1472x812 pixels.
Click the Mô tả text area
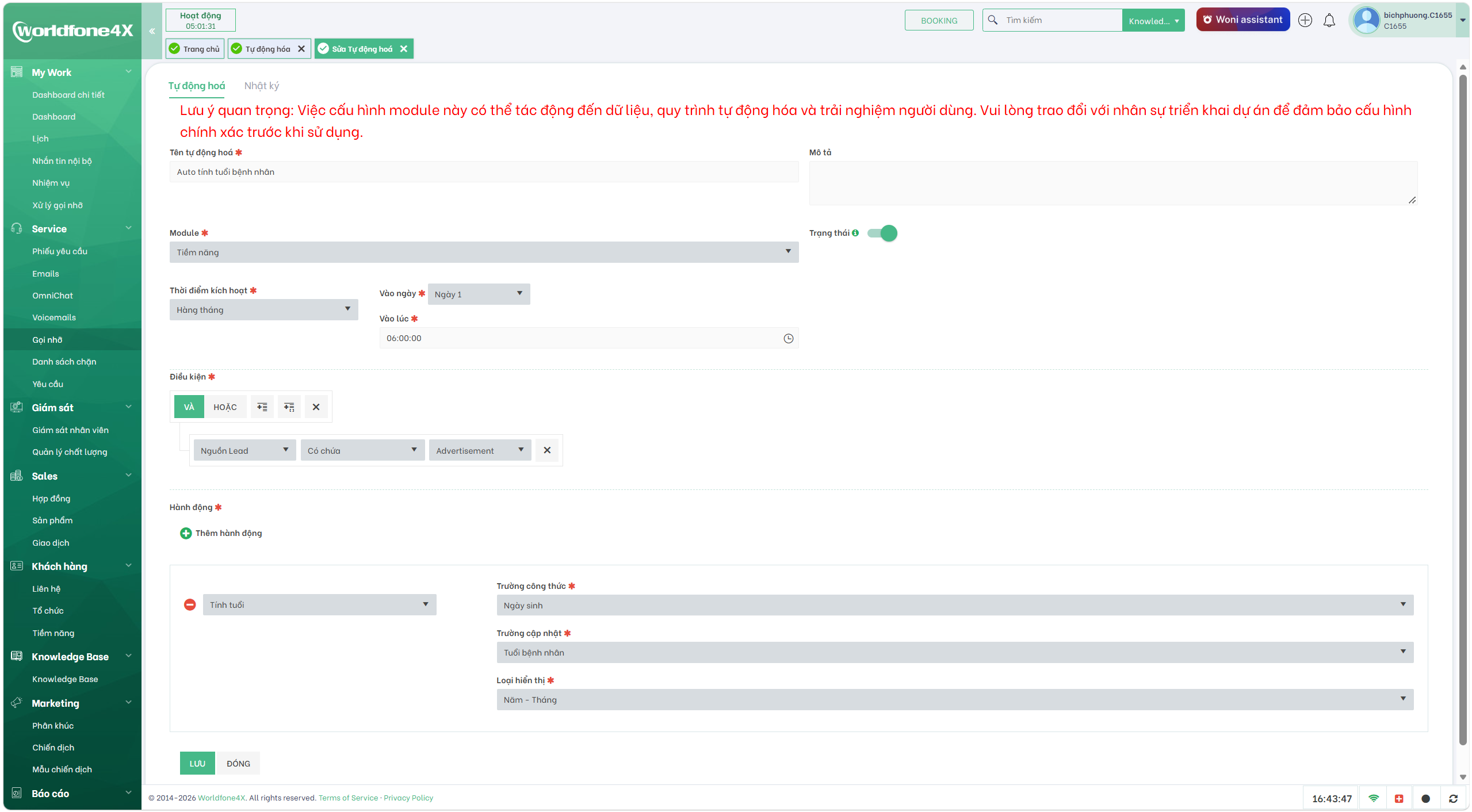coord(1113,183)
